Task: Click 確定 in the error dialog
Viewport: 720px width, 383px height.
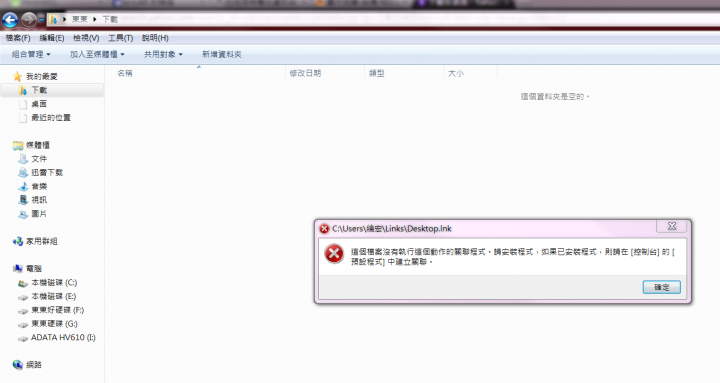Action: pyautogui.click(x=661, y=287)
